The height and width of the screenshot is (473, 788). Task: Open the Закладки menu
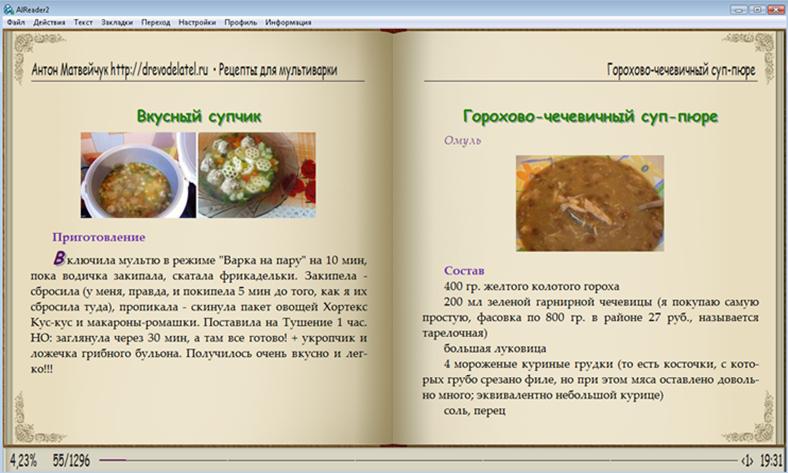click(117, 21)
